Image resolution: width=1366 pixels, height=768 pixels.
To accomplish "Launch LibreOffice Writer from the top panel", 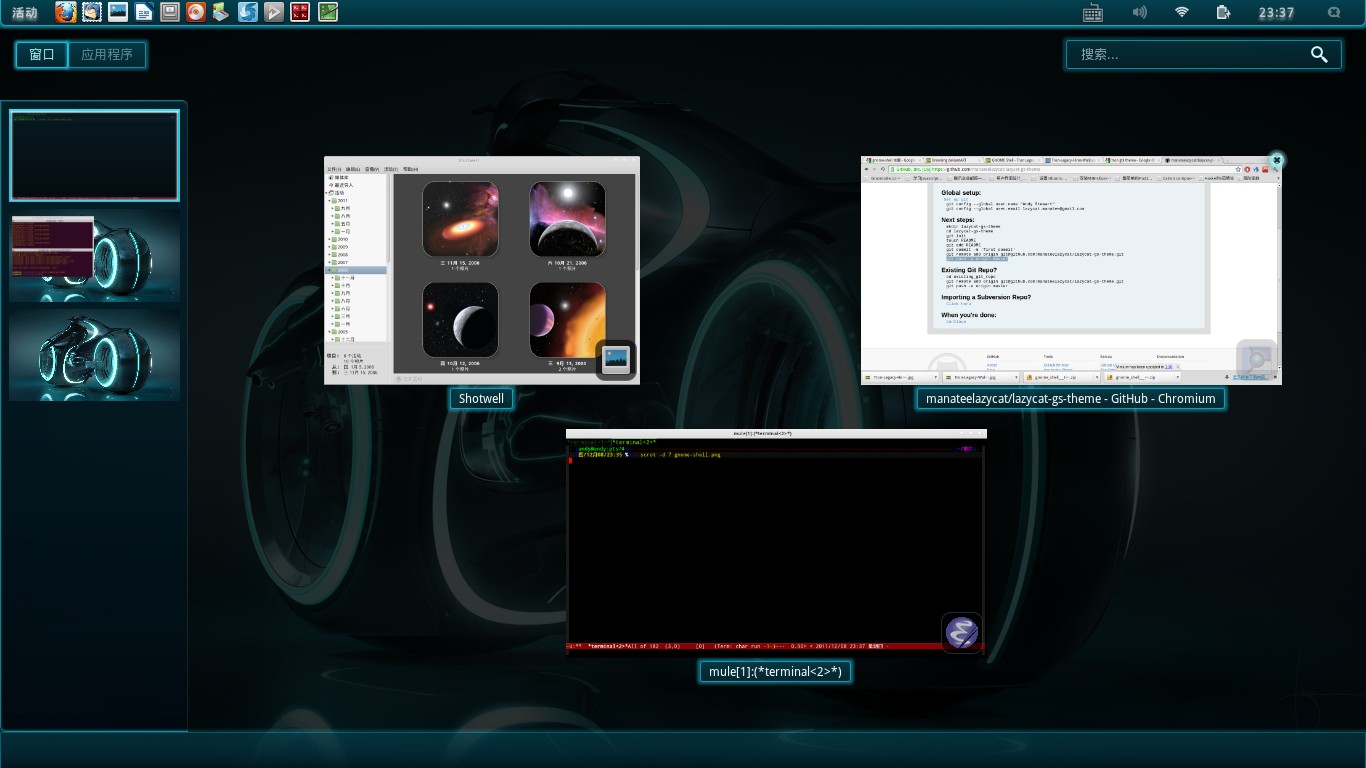I will click(x=144, y=12).
